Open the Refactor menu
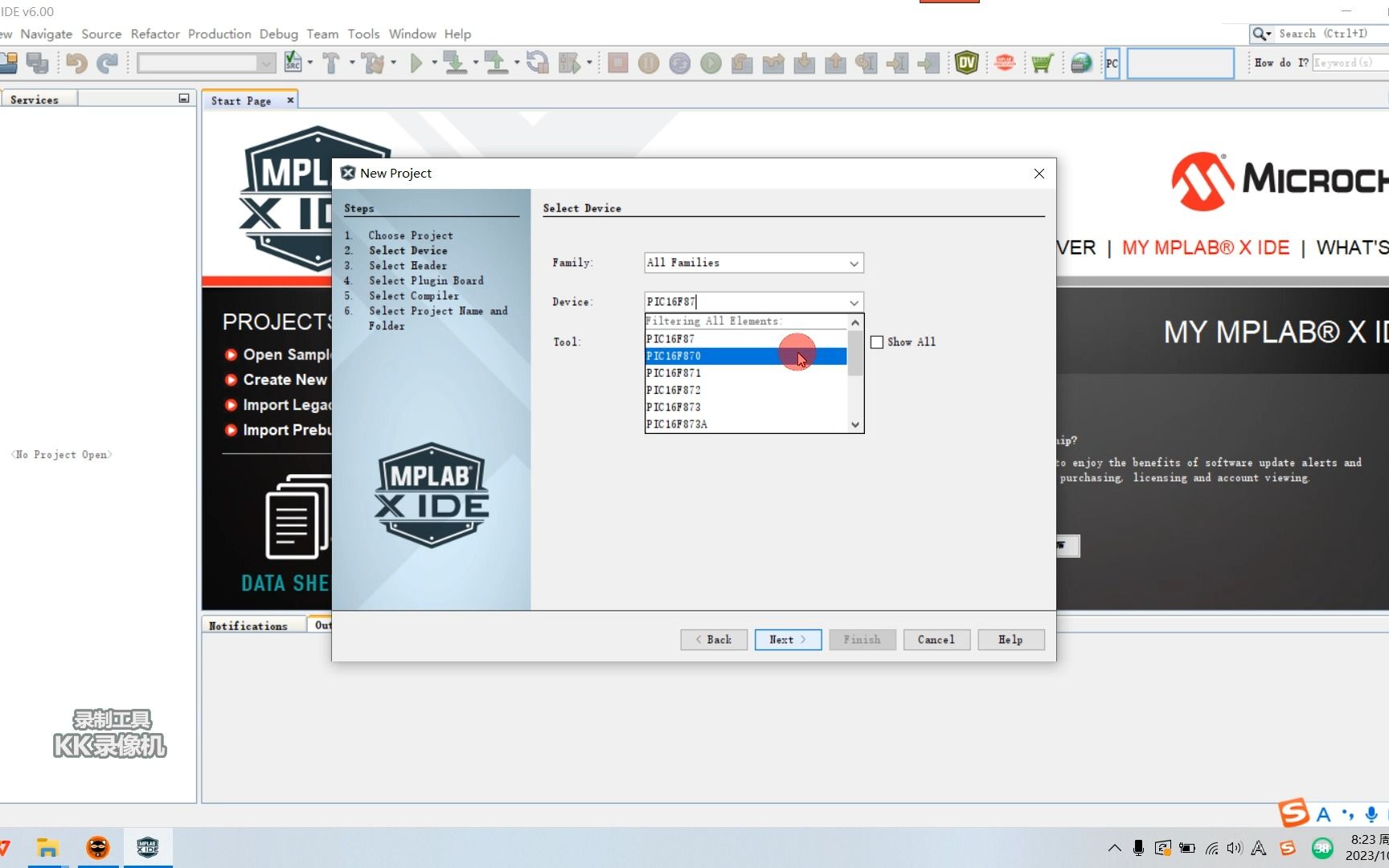The image size is (1389, 868). tap(155, 34)
